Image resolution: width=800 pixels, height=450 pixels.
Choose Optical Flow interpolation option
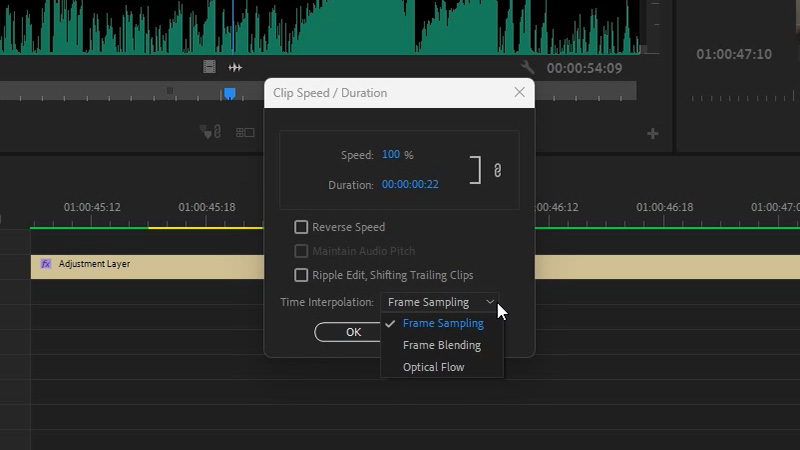pos(442,367)
